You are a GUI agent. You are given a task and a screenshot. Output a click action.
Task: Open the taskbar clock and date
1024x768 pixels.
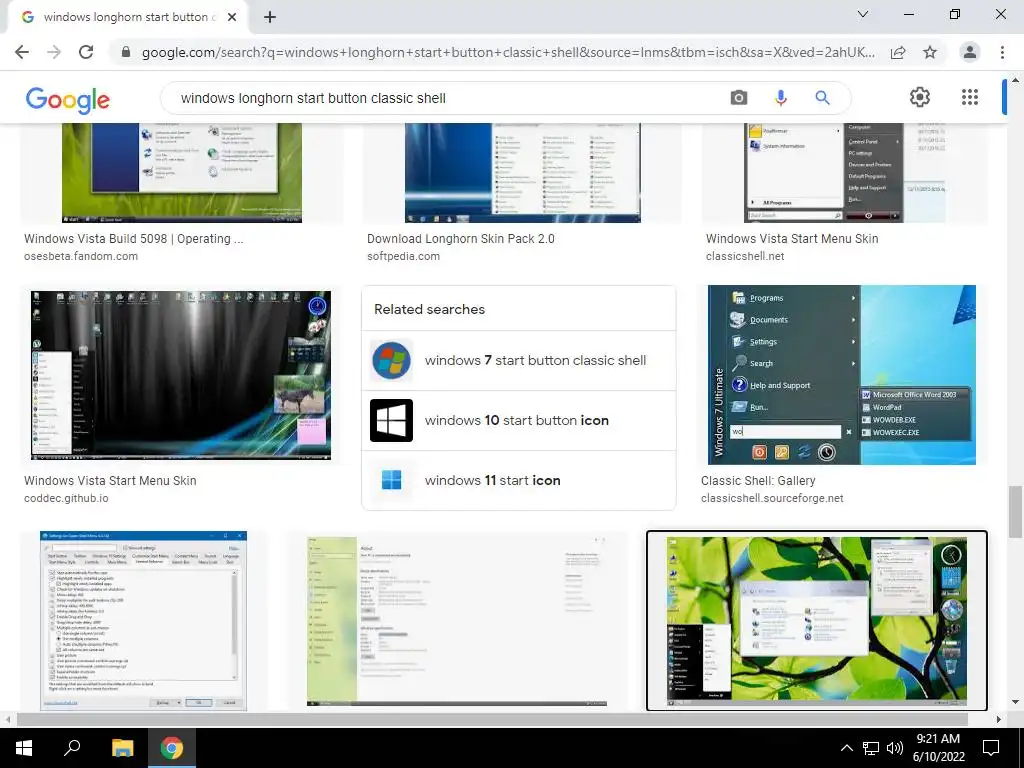pos(938,748)
